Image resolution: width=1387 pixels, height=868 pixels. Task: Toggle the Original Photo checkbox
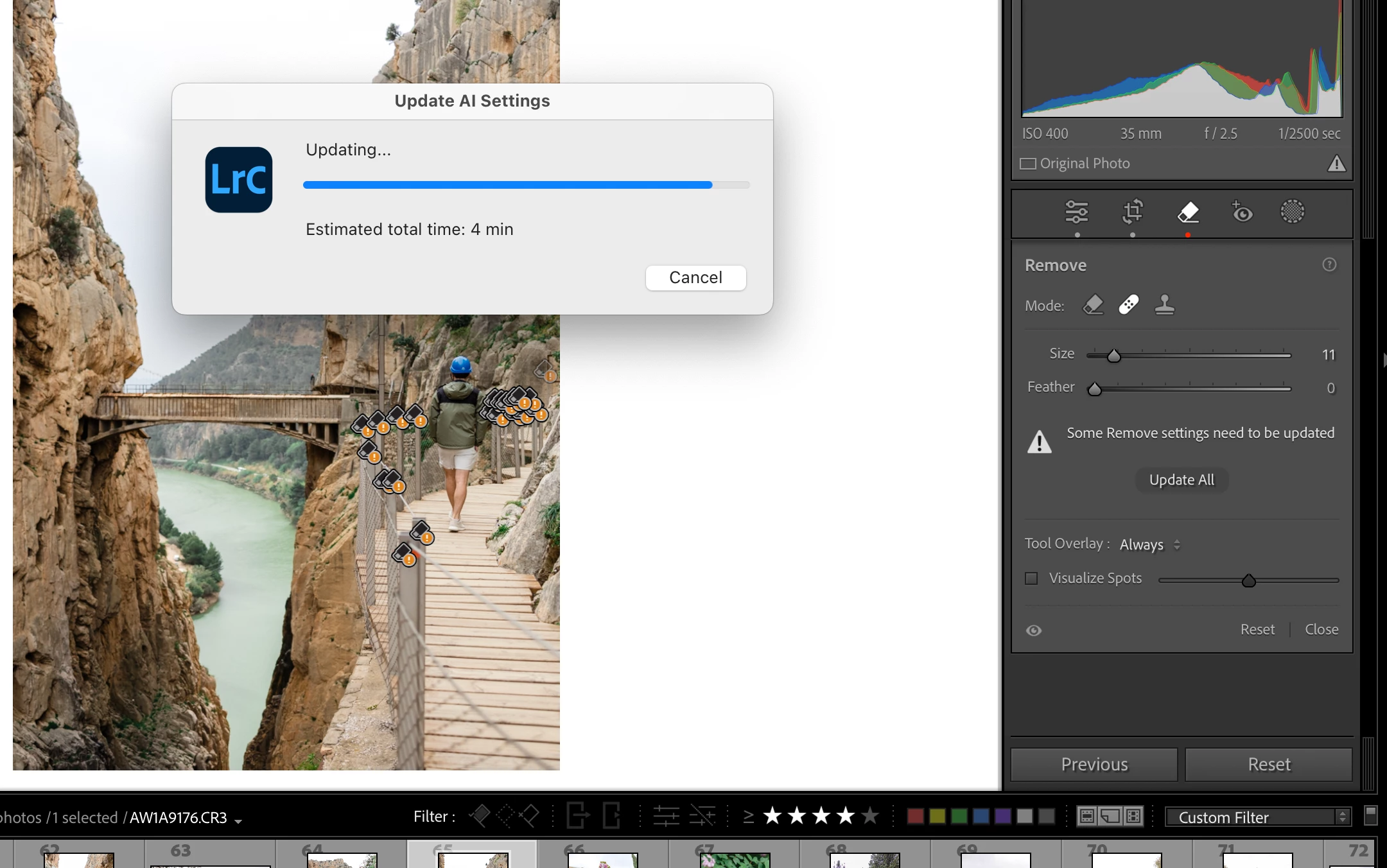pos(1028,164)
